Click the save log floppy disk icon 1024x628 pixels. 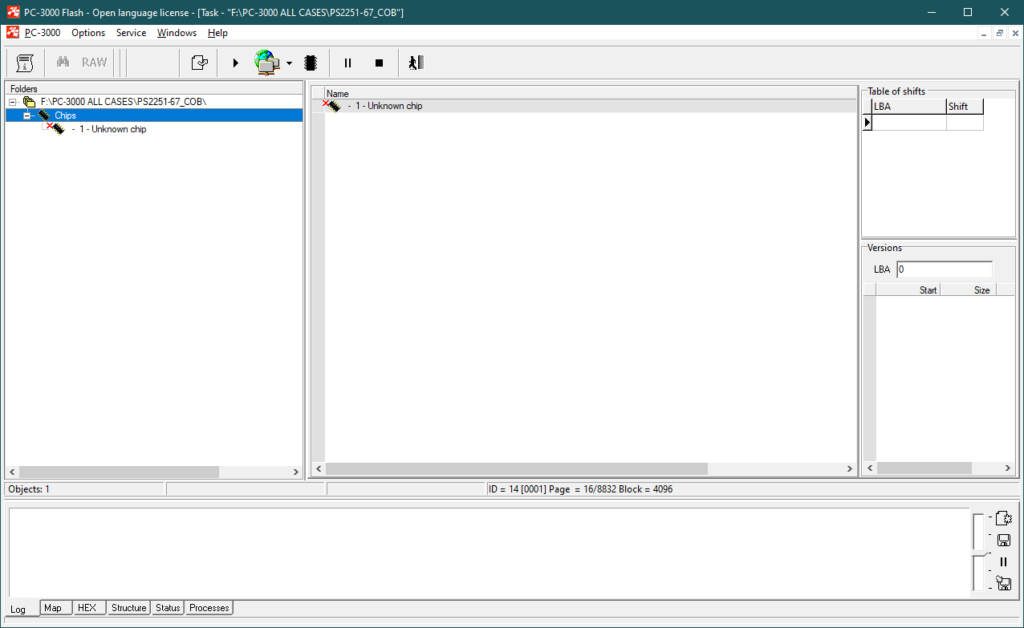1003,540
